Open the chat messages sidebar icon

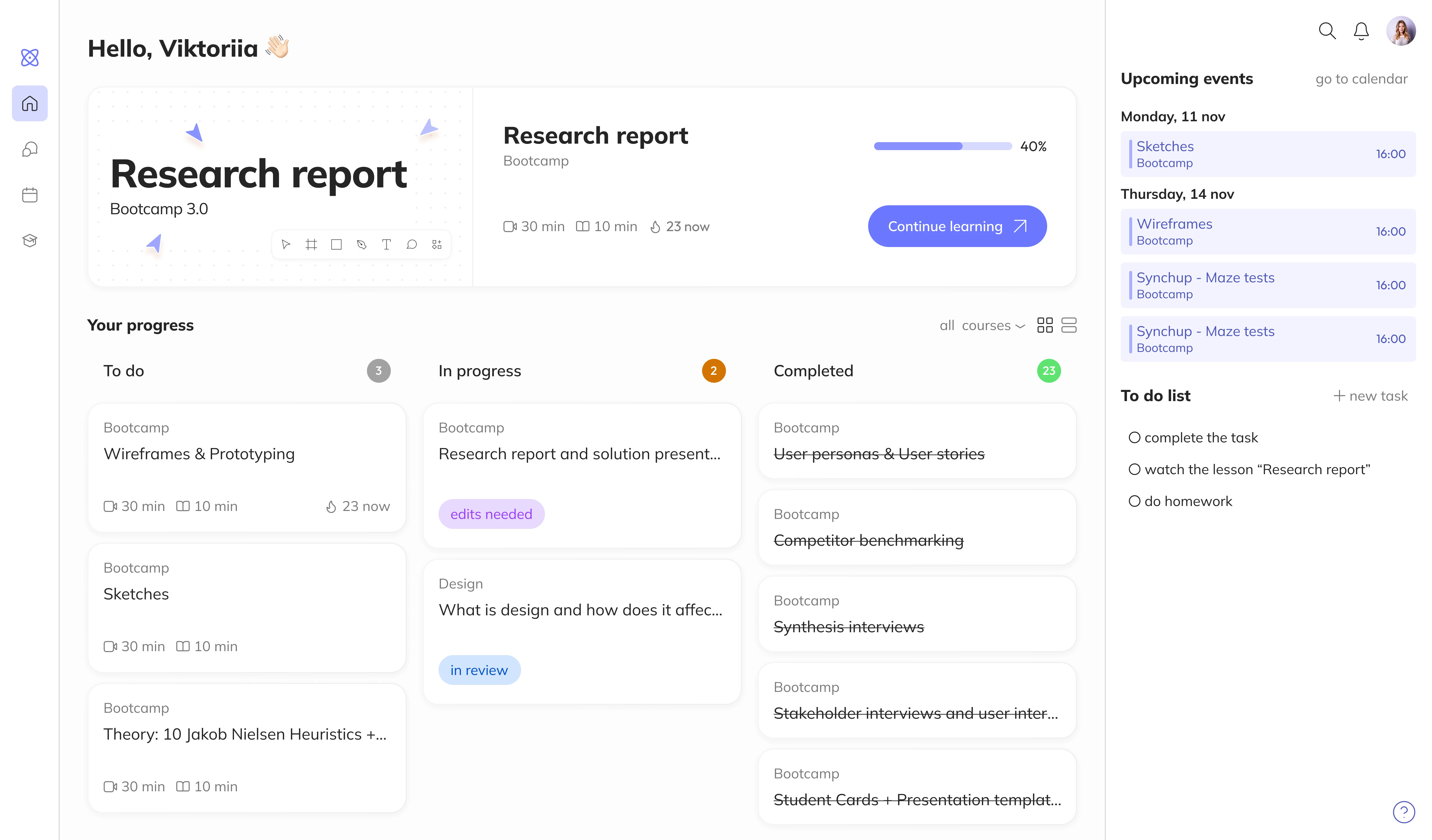tap(30, 149)
